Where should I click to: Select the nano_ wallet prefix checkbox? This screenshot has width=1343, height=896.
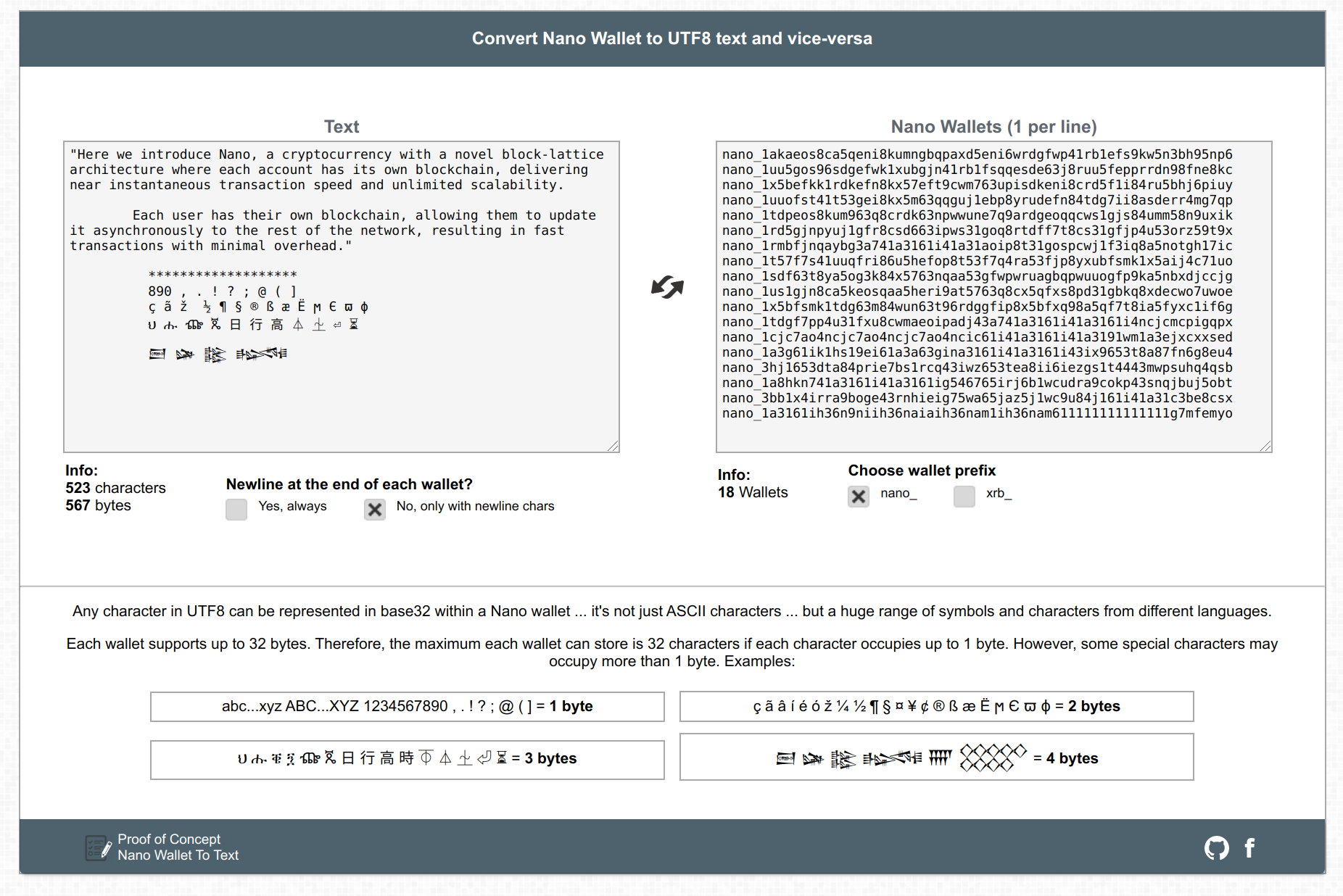tap(859, 496)
